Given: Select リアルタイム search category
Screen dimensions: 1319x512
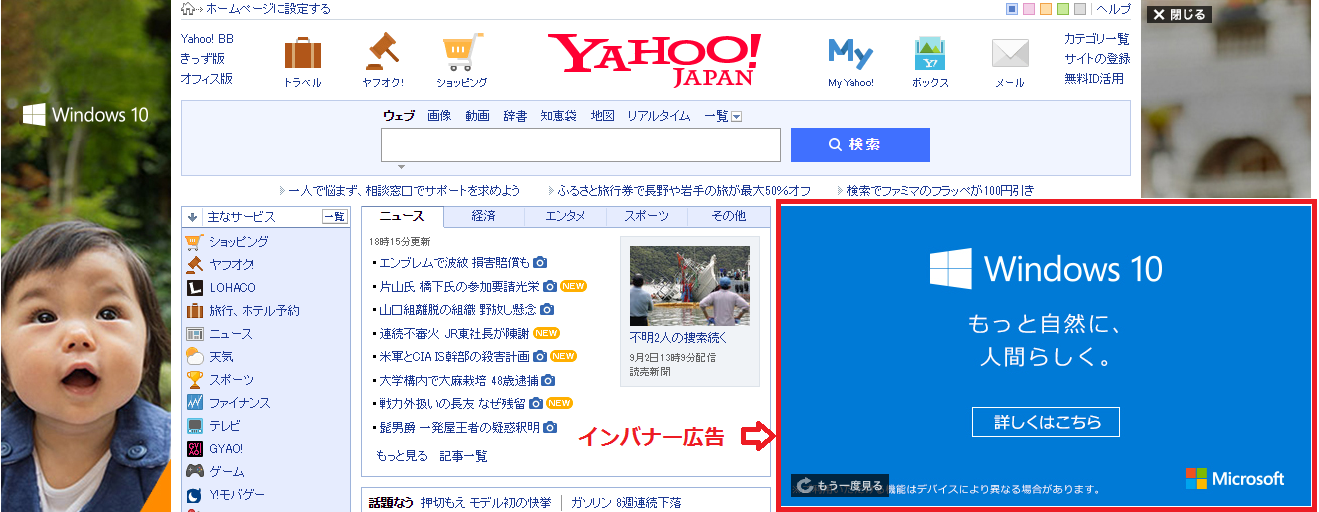Looking at the screenshot, I should coord(658,116).
